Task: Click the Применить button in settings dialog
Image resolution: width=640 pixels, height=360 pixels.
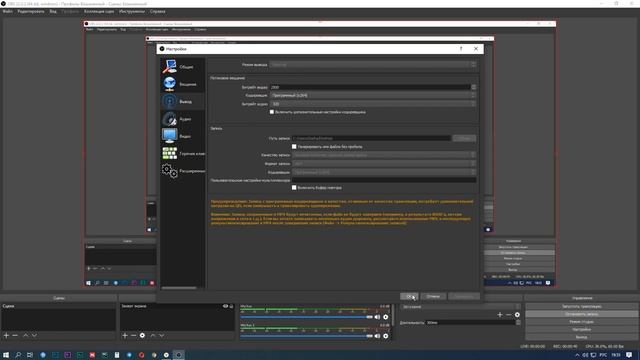Action: pos(464,296)
